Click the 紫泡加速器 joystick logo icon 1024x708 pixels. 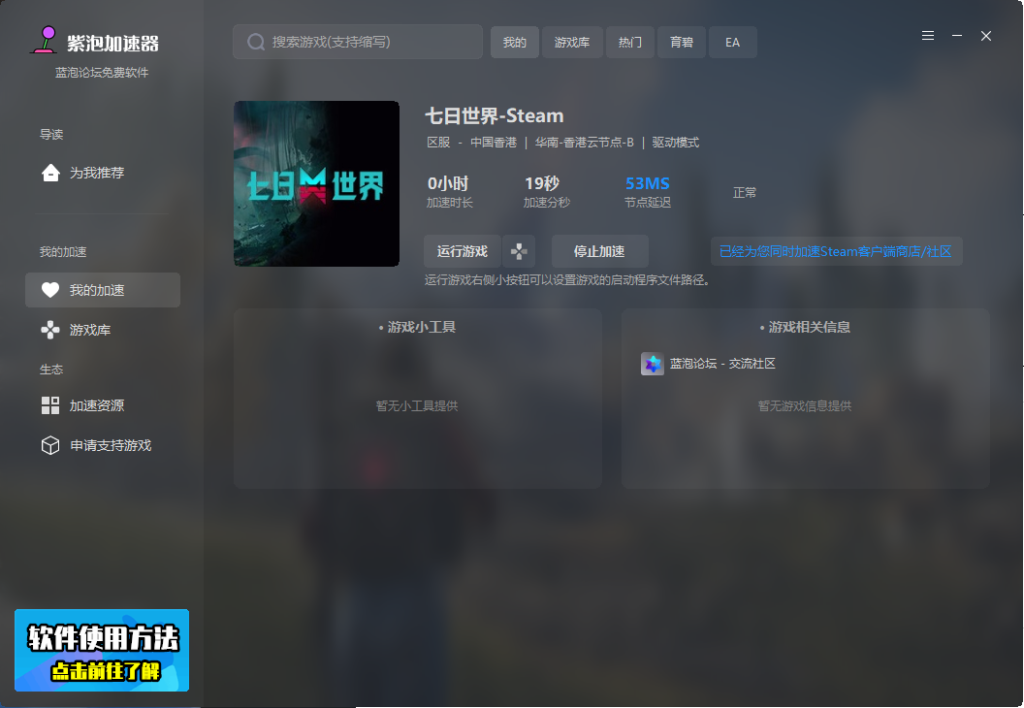(x=45, y=40)
